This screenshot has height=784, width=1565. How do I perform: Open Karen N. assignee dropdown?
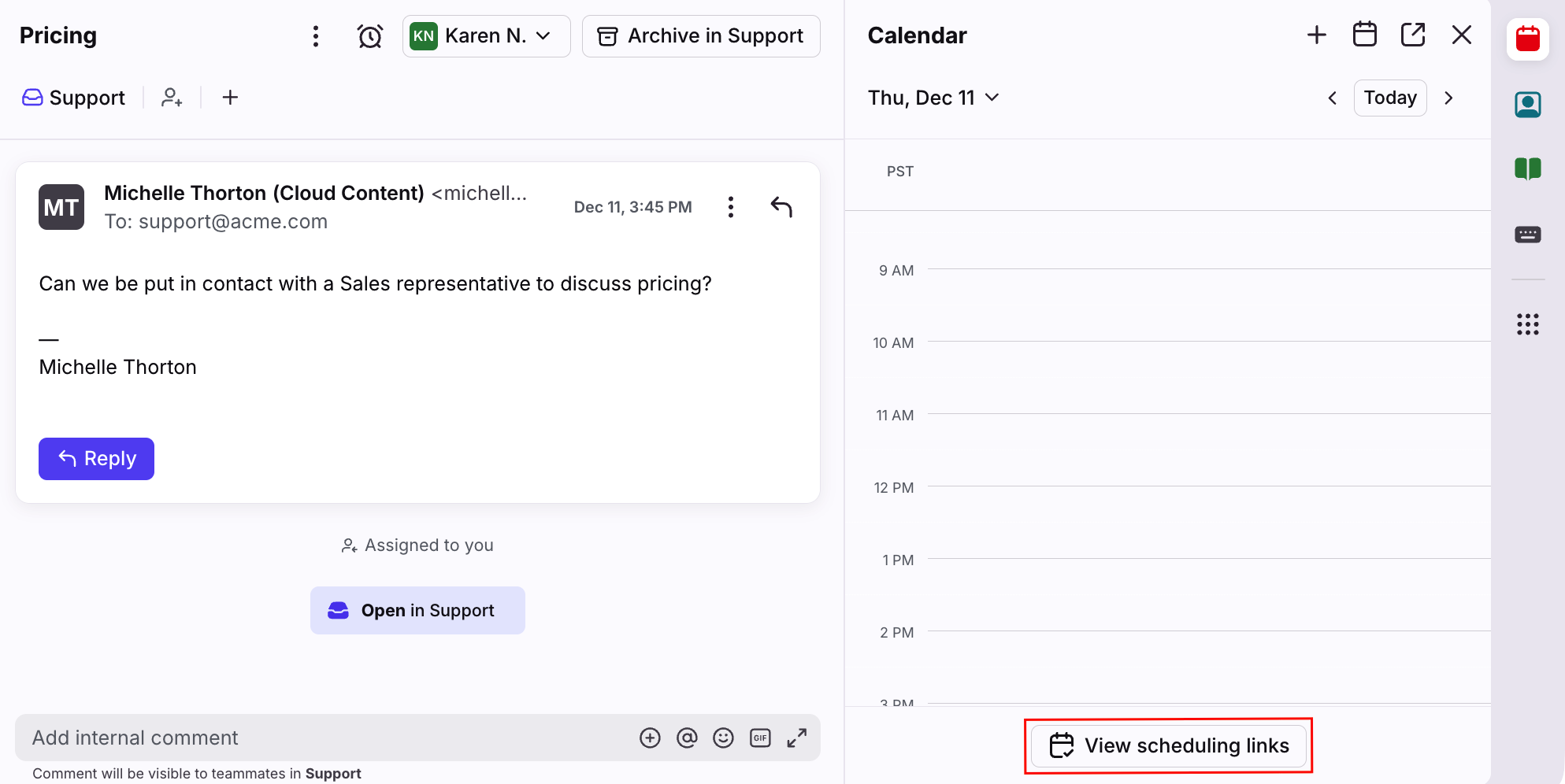[486, 36]
